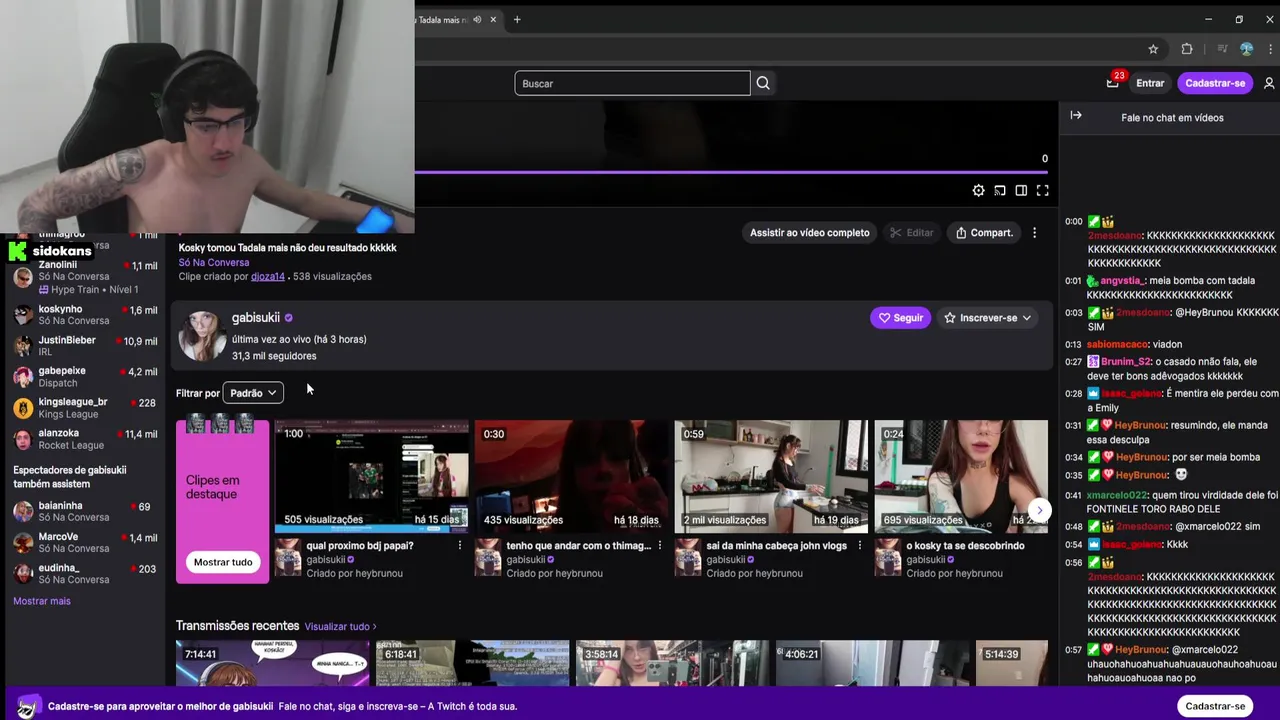Open the Padrão filter dropdown

(x=253, y=393)
